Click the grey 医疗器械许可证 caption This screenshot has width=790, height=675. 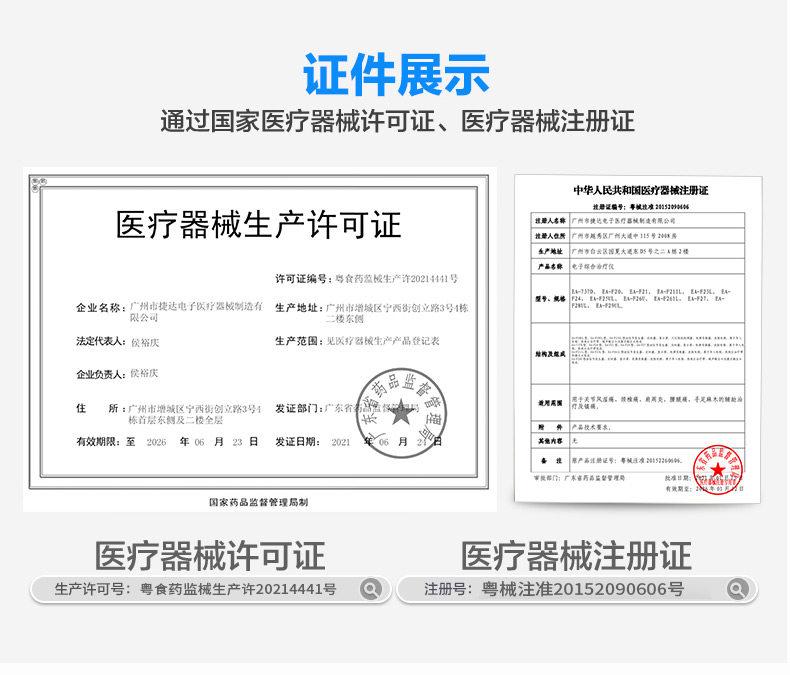tap(210, 556)
